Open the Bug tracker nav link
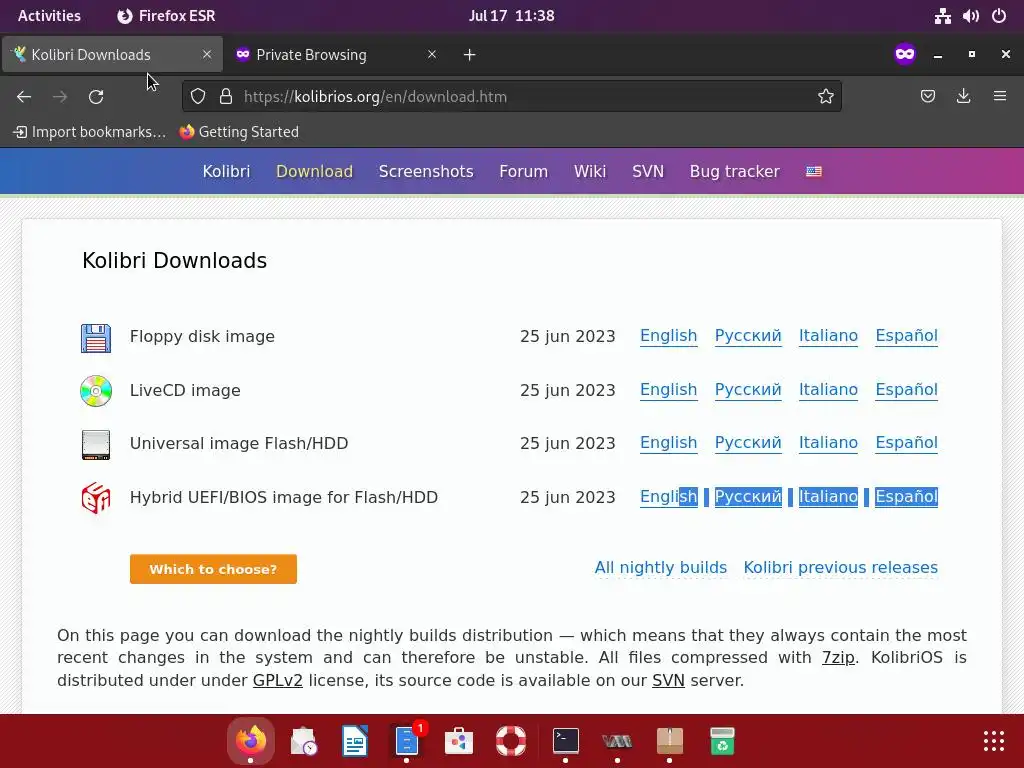This screenshot has height=768, width=1024. tap(735, 171)
